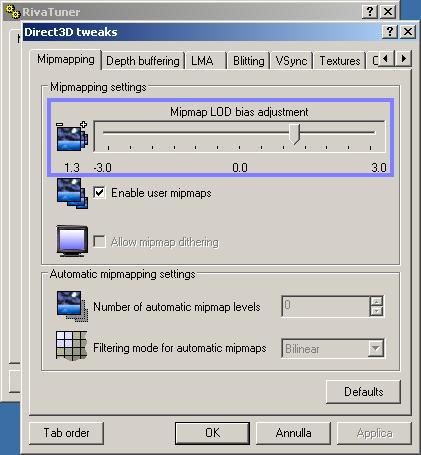Click the Direct3D tweaks help question button
The image size is (421, 455).
pos(390,32)
